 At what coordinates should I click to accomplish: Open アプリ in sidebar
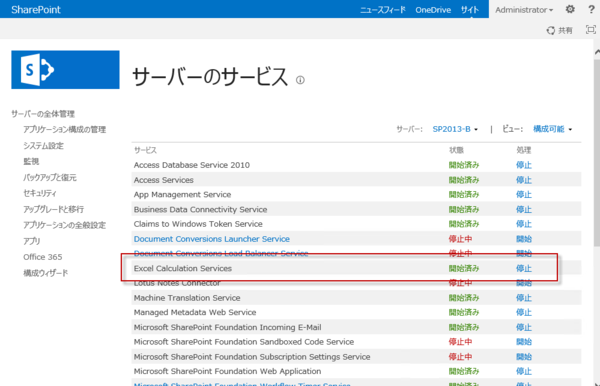pos(32,241)
